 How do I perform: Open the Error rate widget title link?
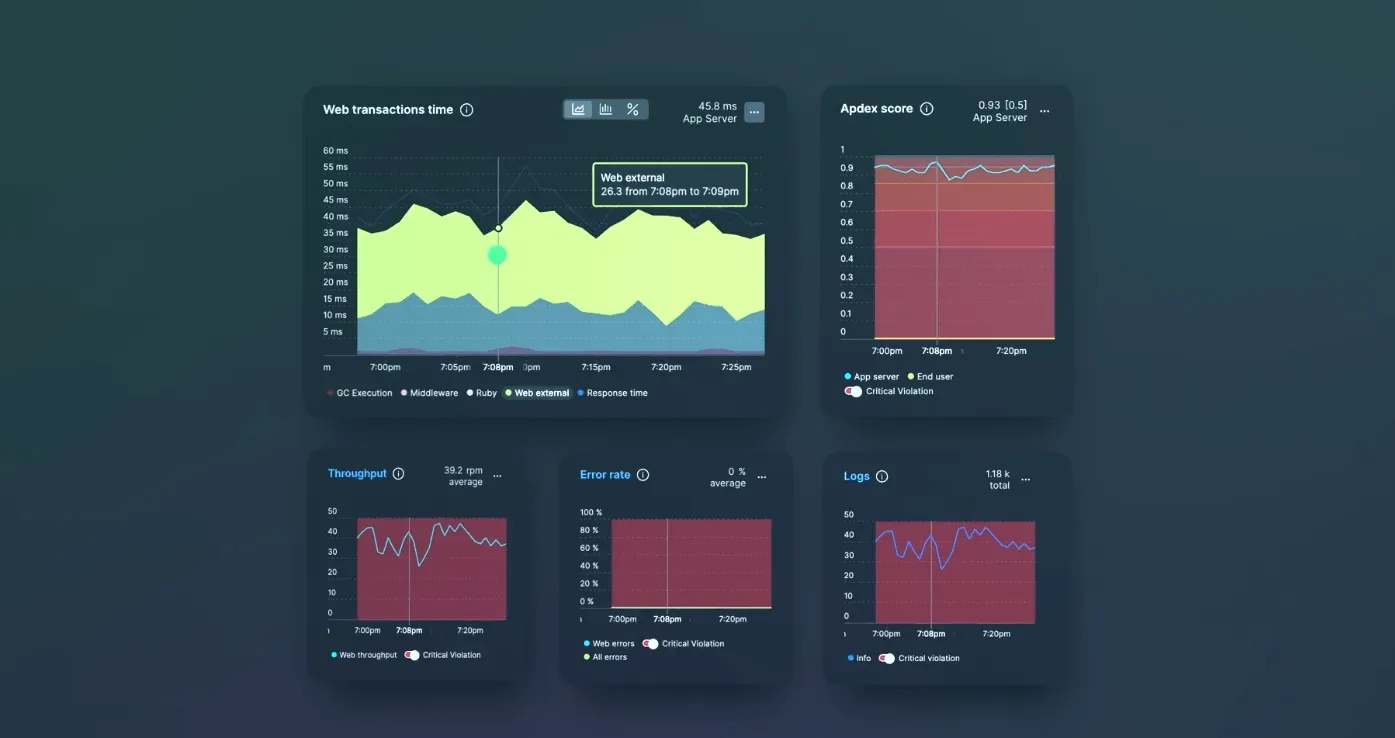[x=605, y=475]
